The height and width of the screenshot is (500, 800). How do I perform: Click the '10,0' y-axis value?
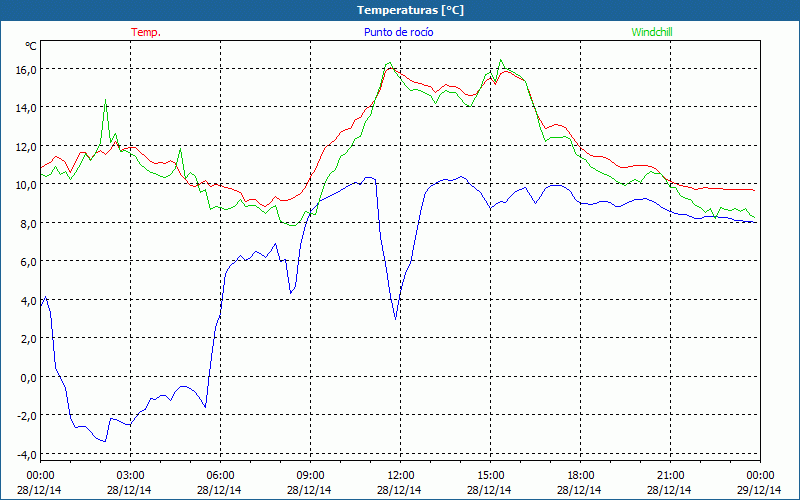click(26, 185)
